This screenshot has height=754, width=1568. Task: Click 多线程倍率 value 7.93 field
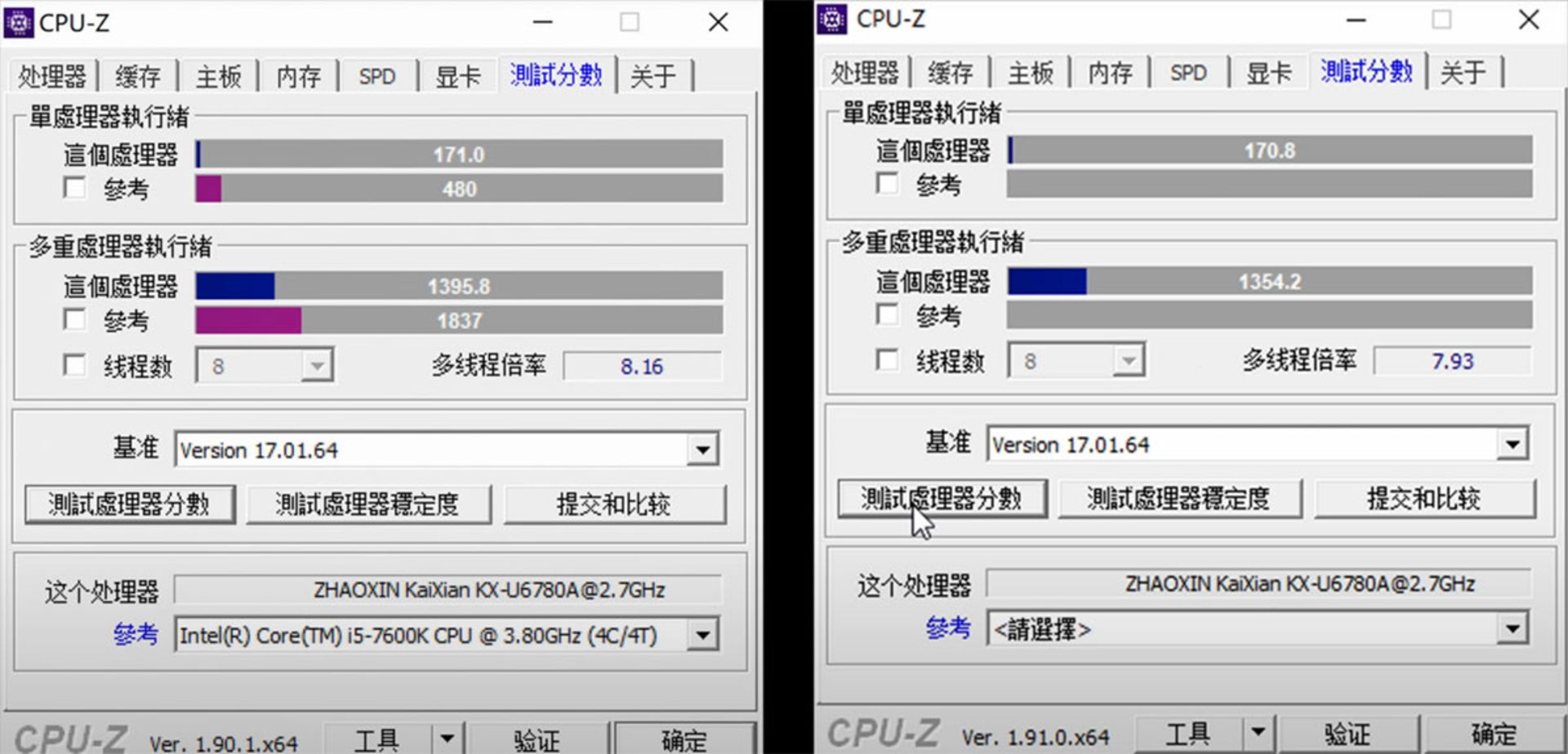coord(1452,360)
